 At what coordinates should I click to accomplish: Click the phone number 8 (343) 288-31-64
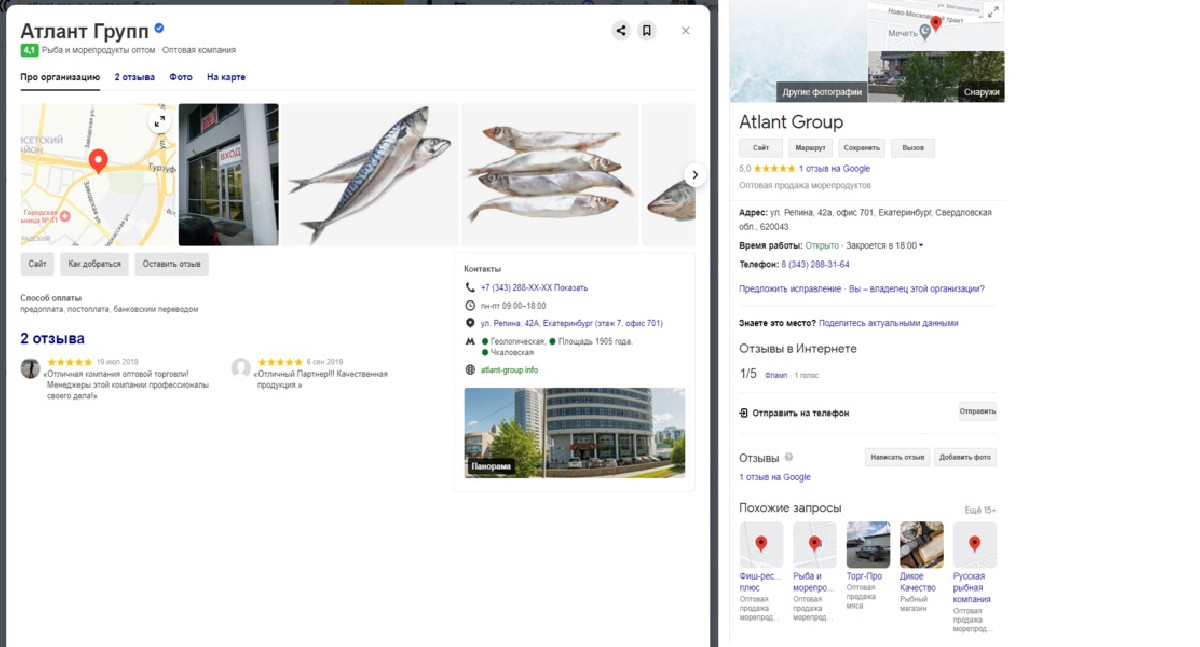click(816, 264)
